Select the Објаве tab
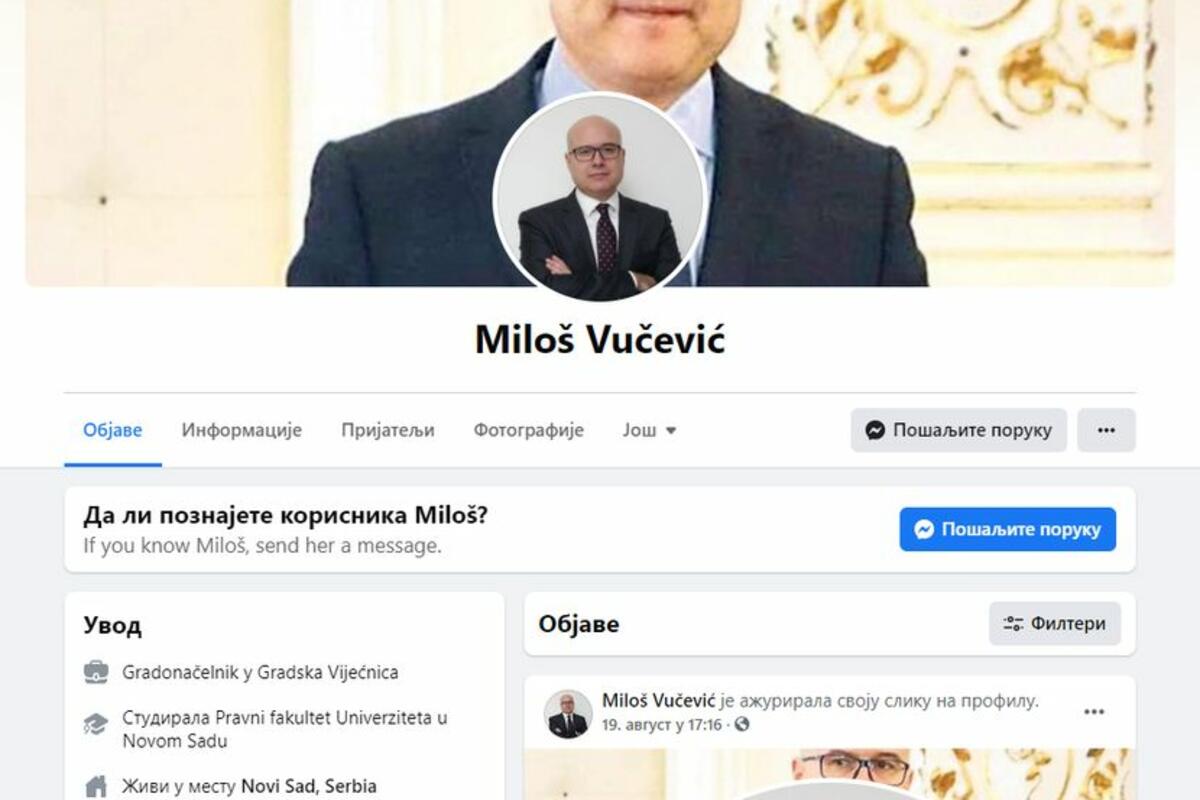 pyautogui.click(x=112, y=430)
